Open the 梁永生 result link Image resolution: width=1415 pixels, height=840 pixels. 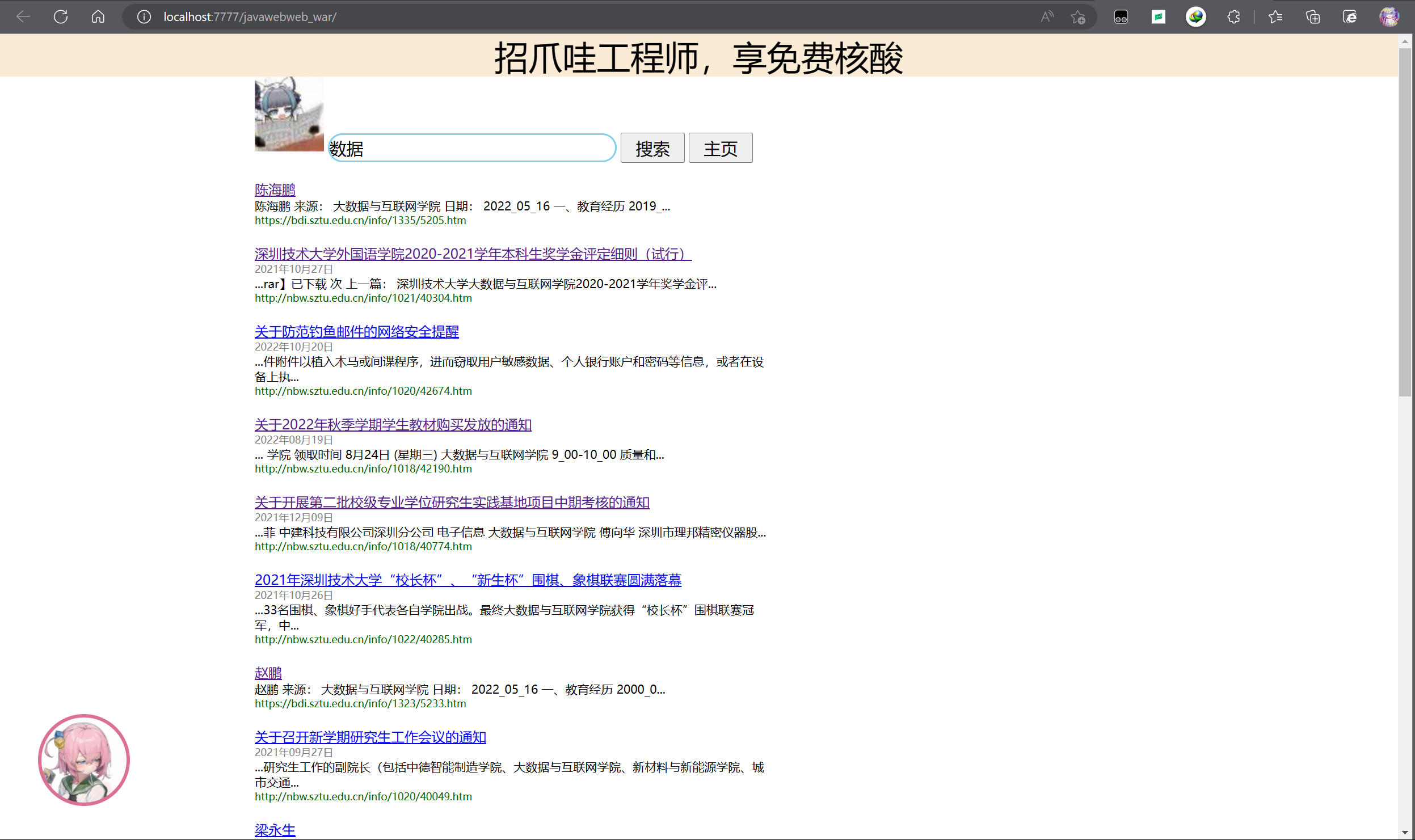click(x=275, y=830)
